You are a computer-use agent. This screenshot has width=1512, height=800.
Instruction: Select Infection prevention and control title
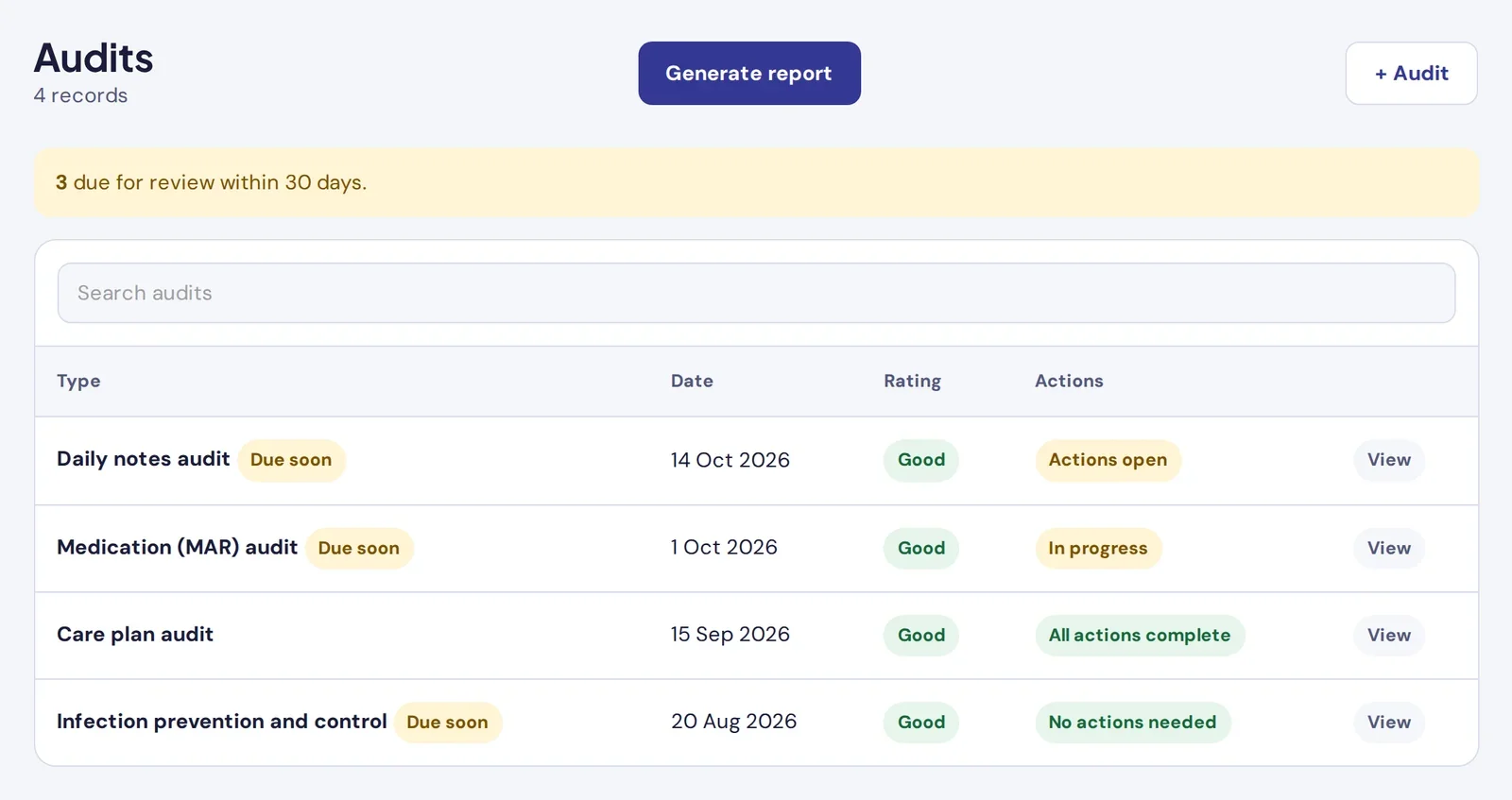(222, 722)
